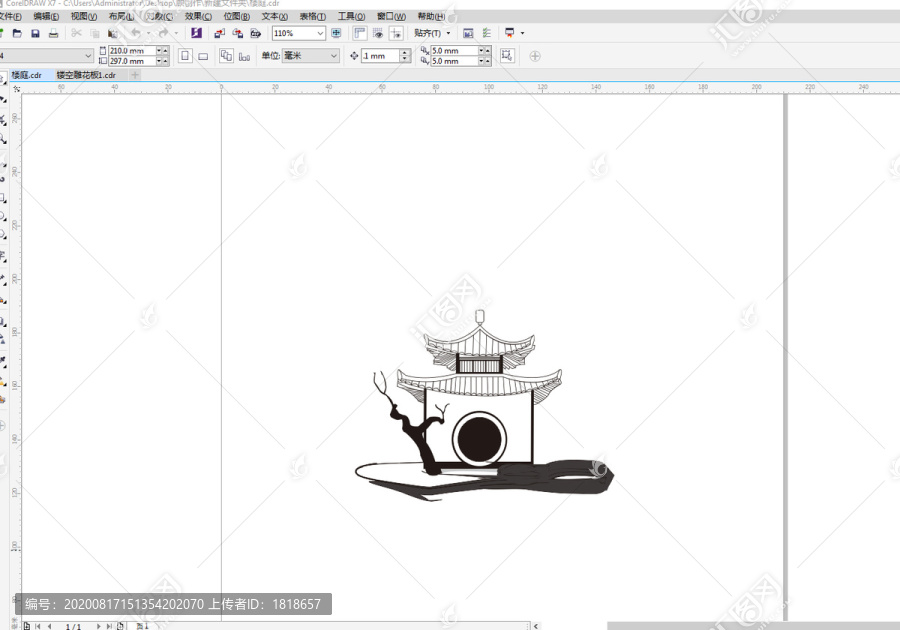
Task: Toggle guidelines display
Action: tap(396, 33)
